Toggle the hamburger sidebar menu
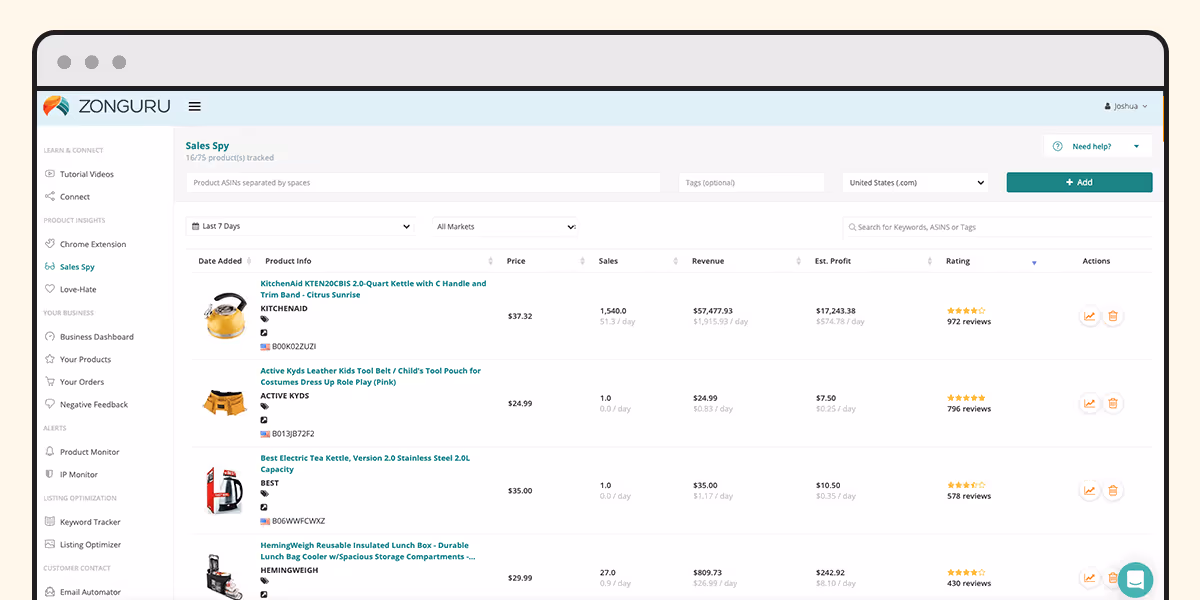Image resolution: width=1200 pixels, height=600 pixels. 195,106
